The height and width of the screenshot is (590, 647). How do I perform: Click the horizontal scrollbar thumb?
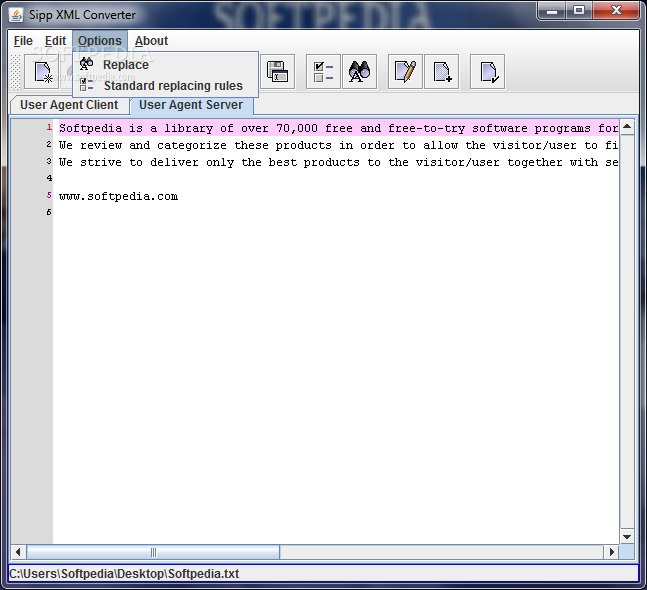153,552
